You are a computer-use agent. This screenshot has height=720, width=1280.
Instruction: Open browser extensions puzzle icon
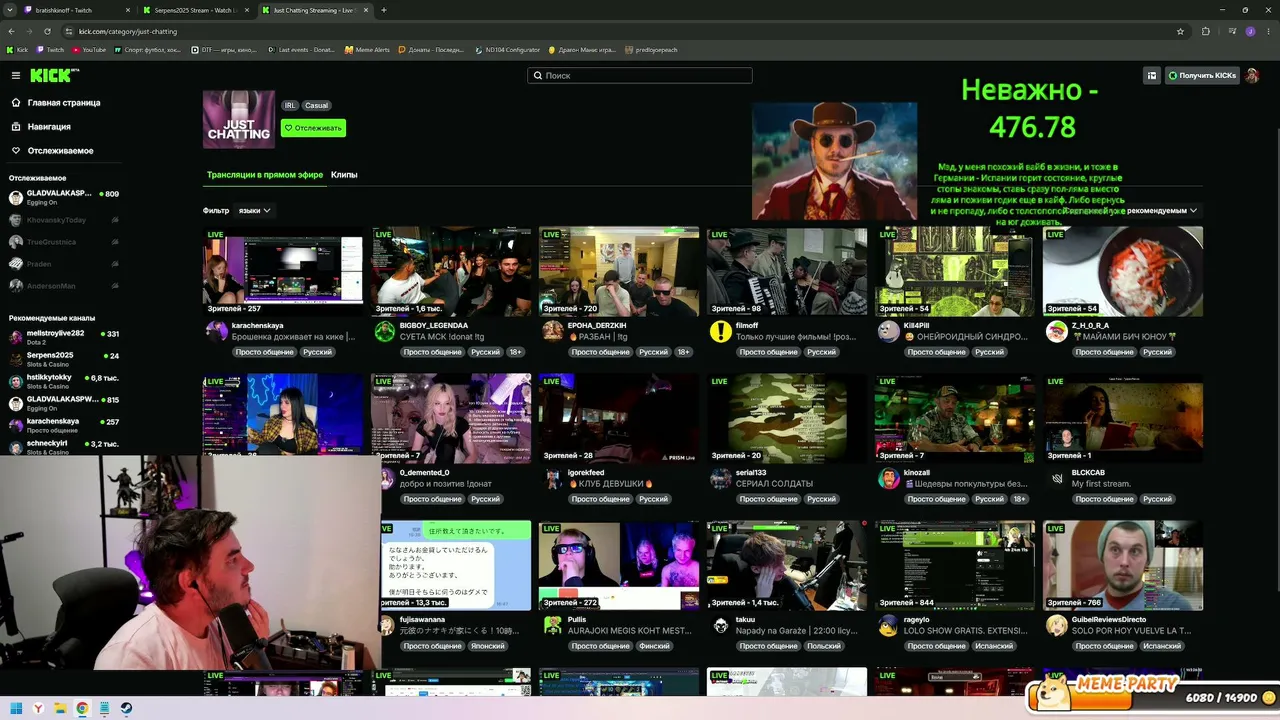coord(1205,31)
